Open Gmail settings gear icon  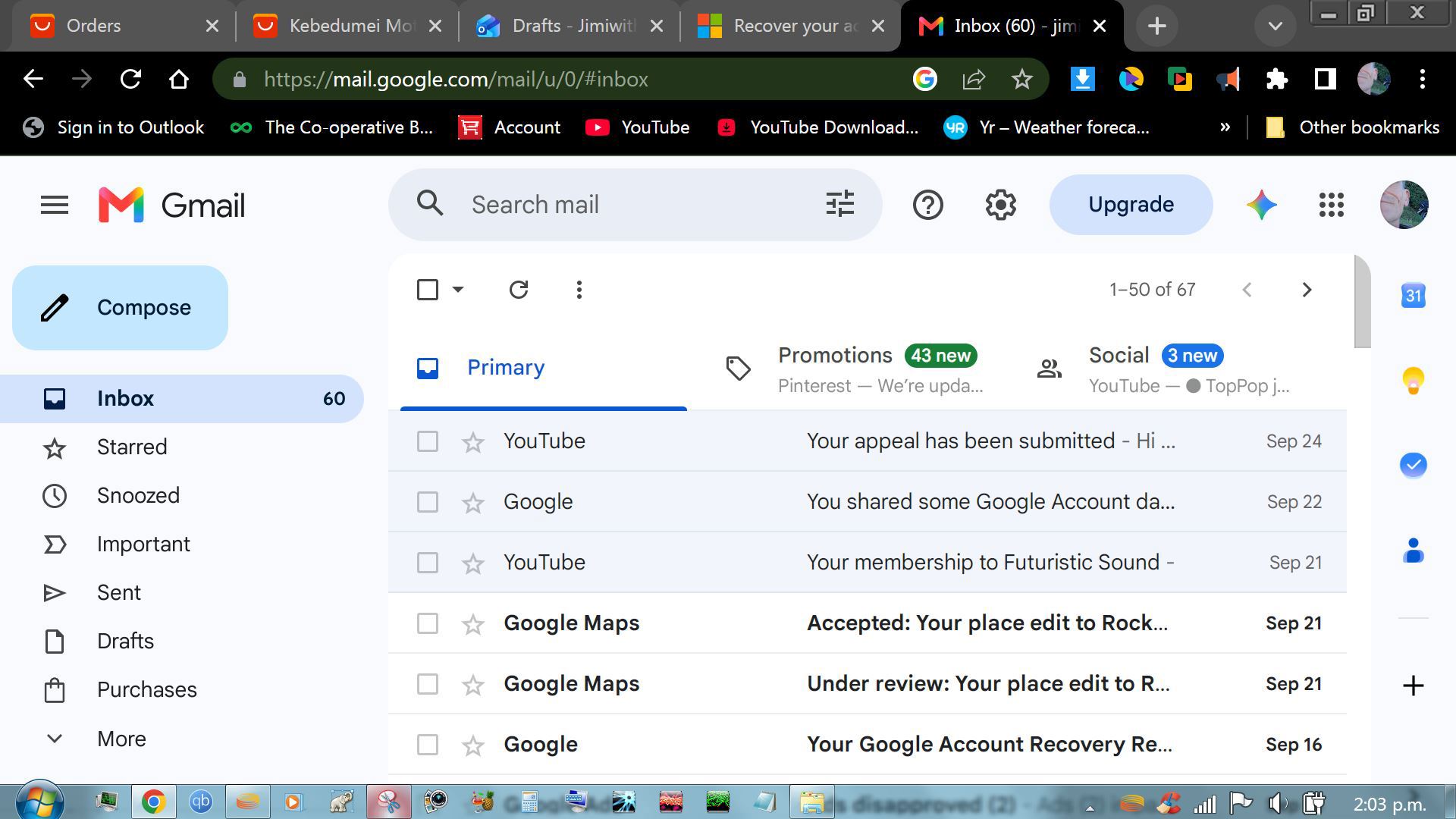(x=1000, y=205)
